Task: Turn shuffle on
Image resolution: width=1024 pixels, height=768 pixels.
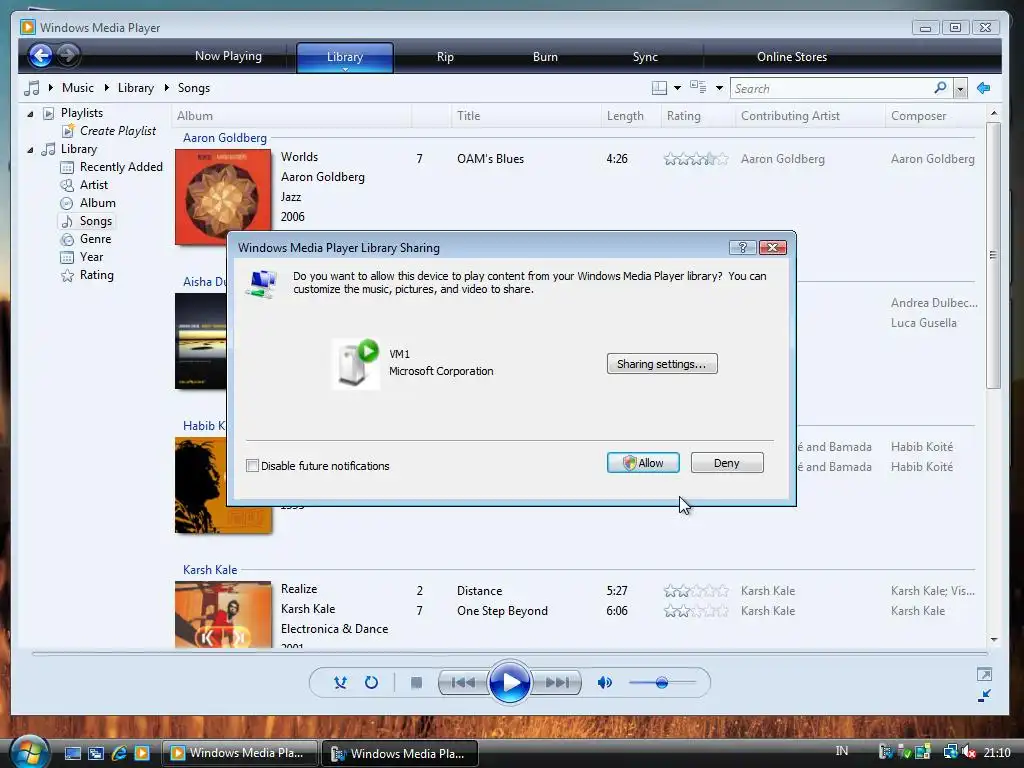Action: point(340,682)
